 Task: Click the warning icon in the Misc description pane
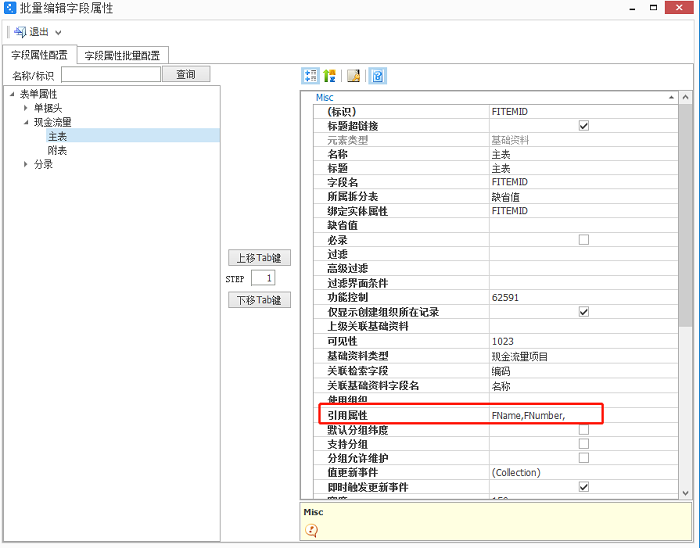[311, 530]
